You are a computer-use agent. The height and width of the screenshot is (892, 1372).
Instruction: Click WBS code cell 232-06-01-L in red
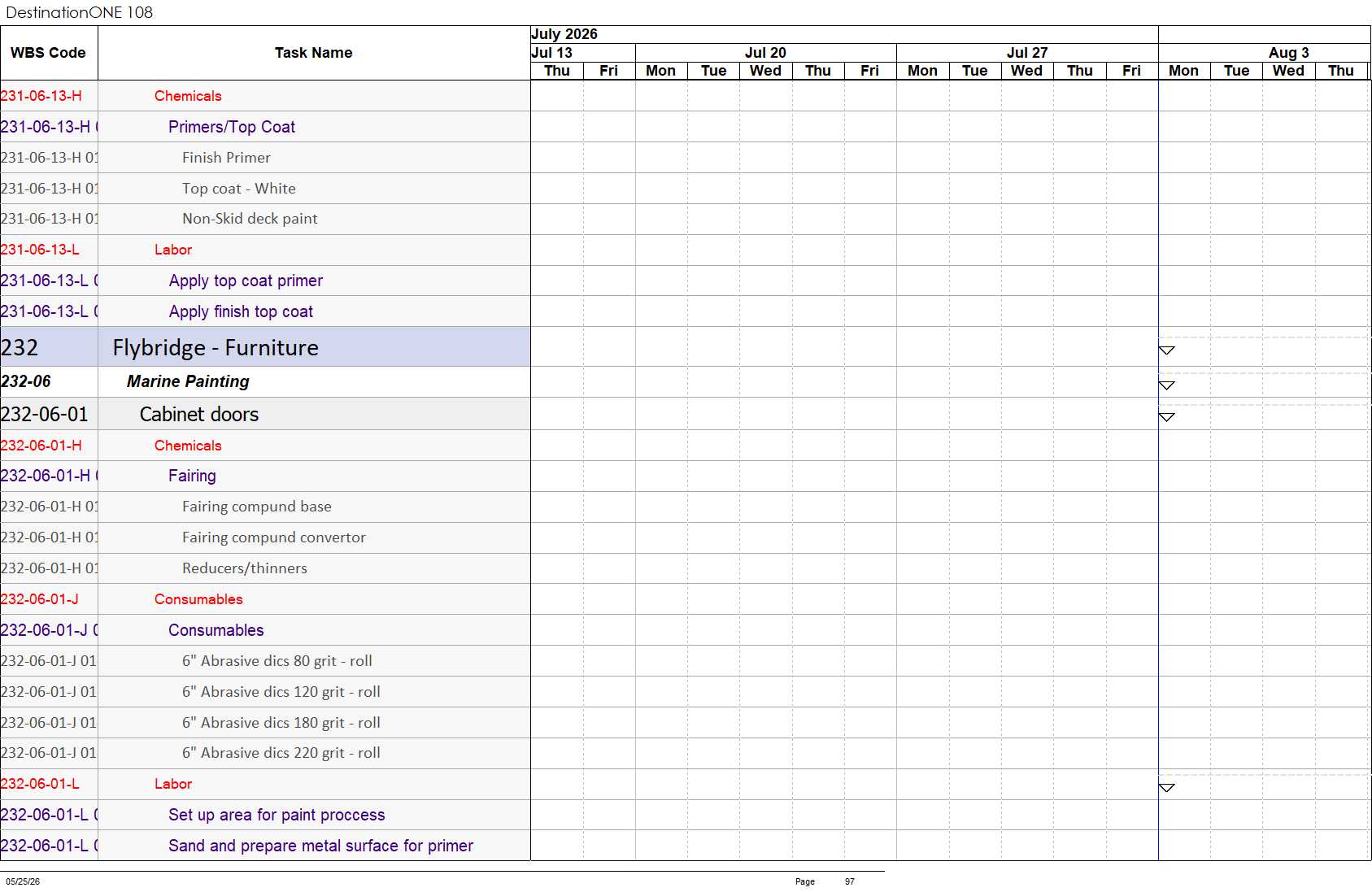49,784
